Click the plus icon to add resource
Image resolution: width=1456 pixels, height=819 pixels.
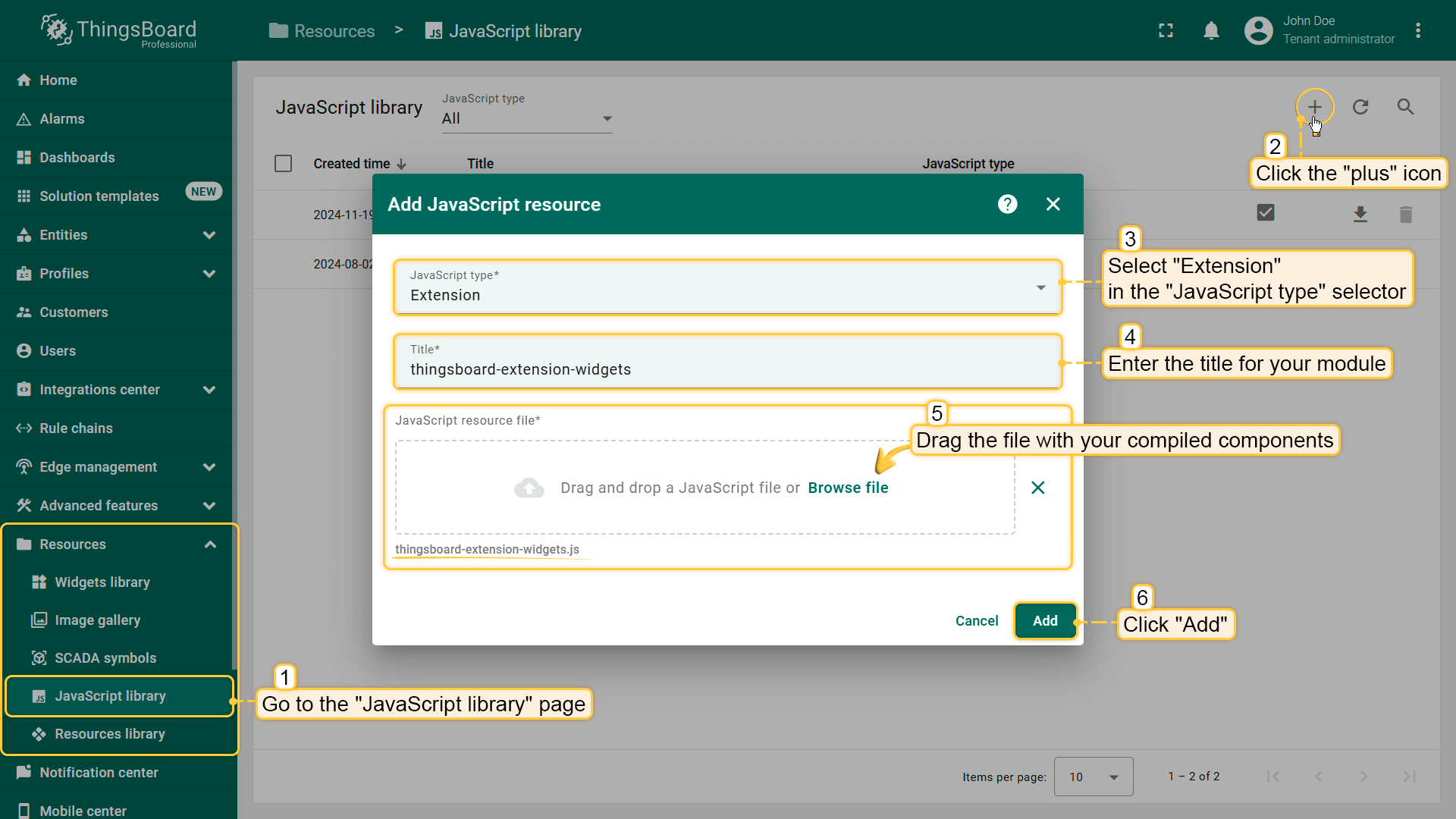point(1314,107)
